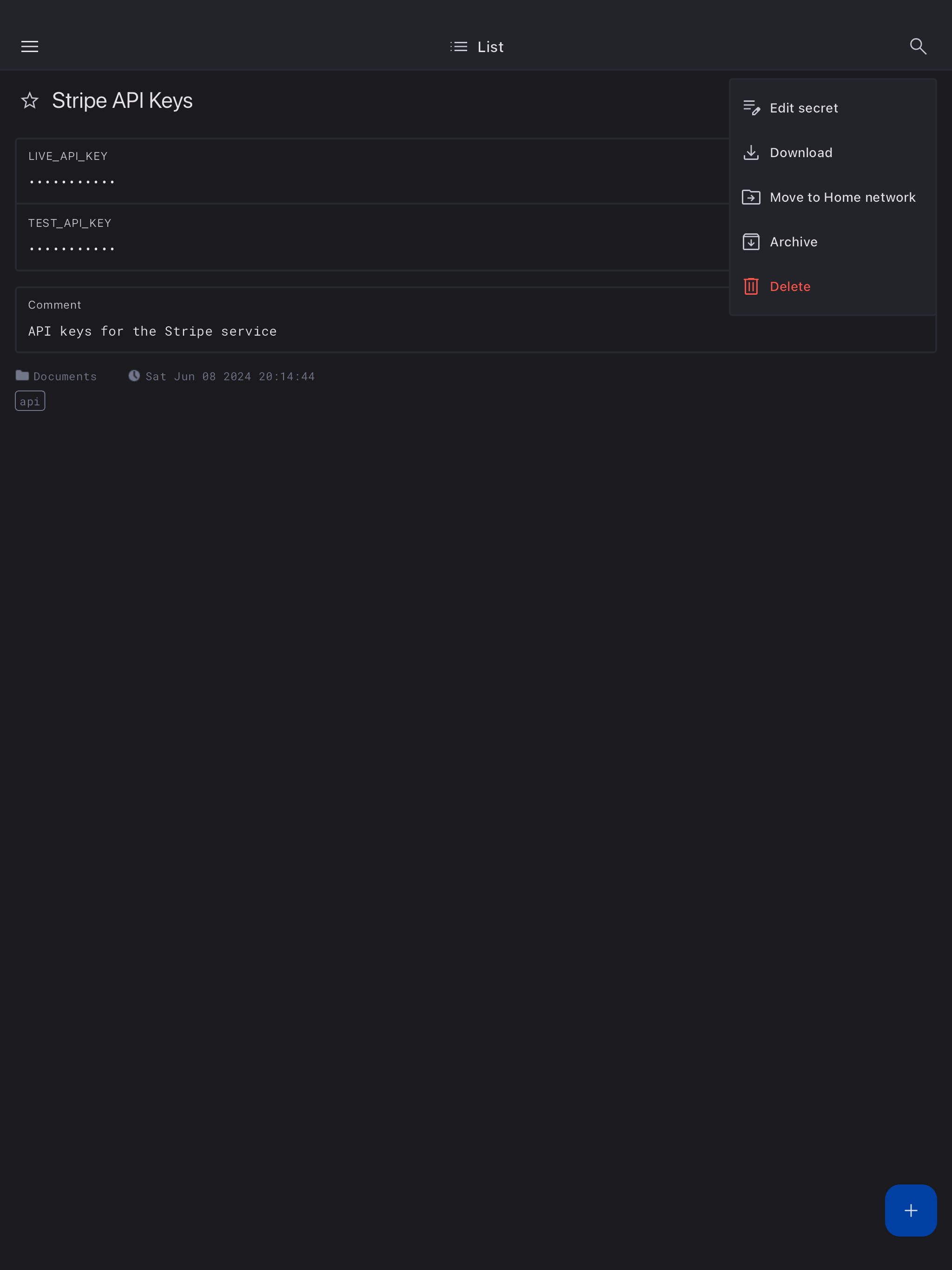Open the search magnifier icon
This screenshot has height=1270, width=952.
918,46
